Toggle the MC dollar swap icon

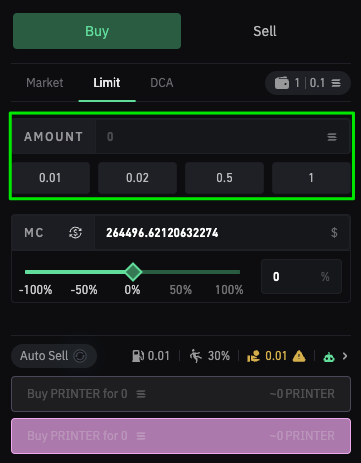(x=76, y=232)
